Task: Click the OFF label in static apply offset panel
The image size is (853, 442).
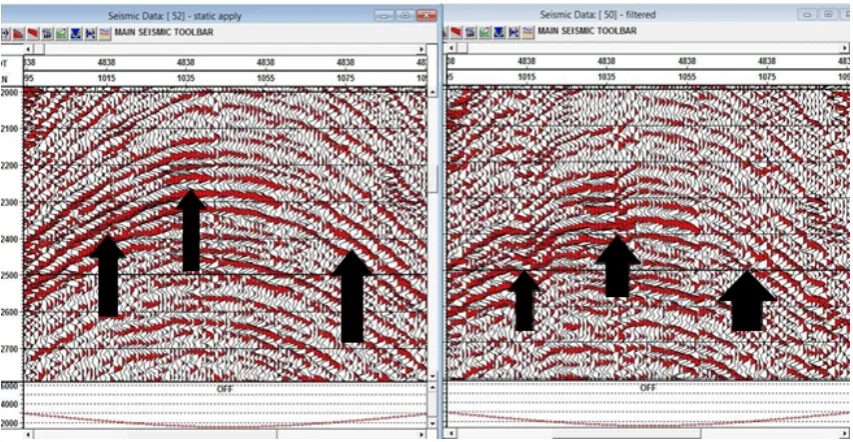Action: click(x=224, y=388)
